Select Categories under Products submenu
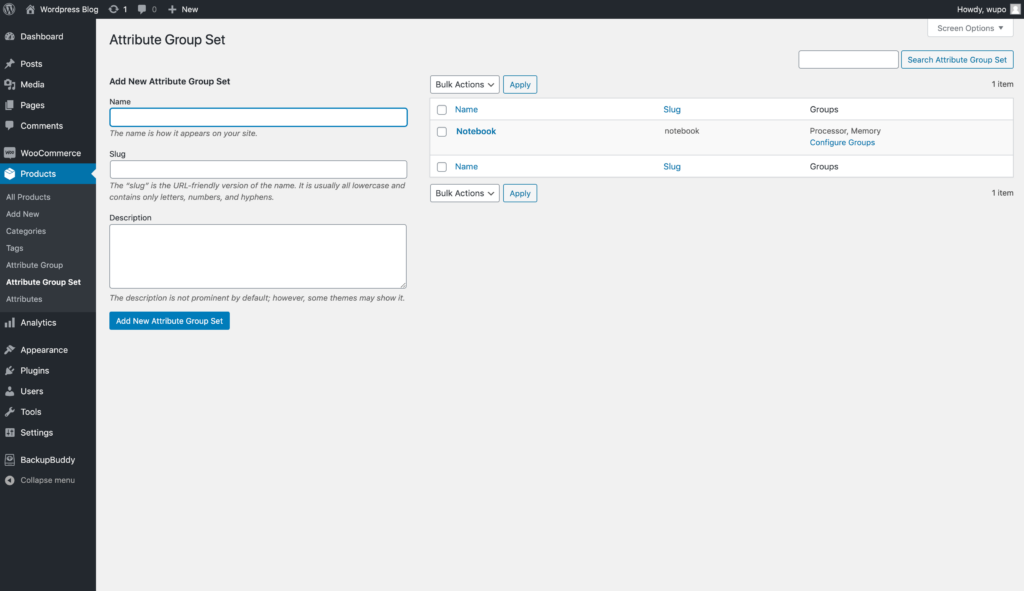Screen dimensions: 1024x591 click(x=26, y=231)
